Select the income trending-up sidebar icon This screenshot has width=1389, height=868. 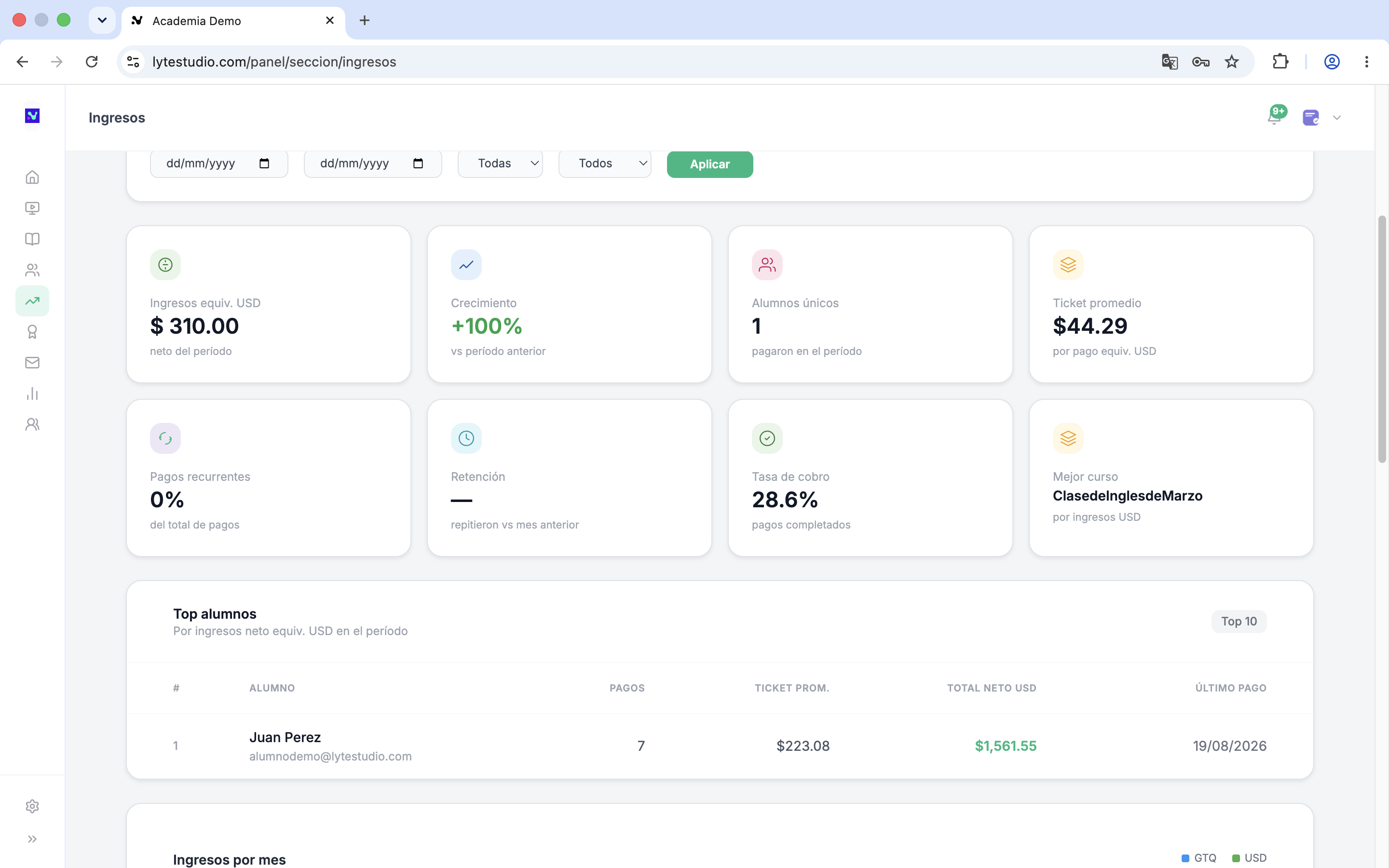point(32,301)
